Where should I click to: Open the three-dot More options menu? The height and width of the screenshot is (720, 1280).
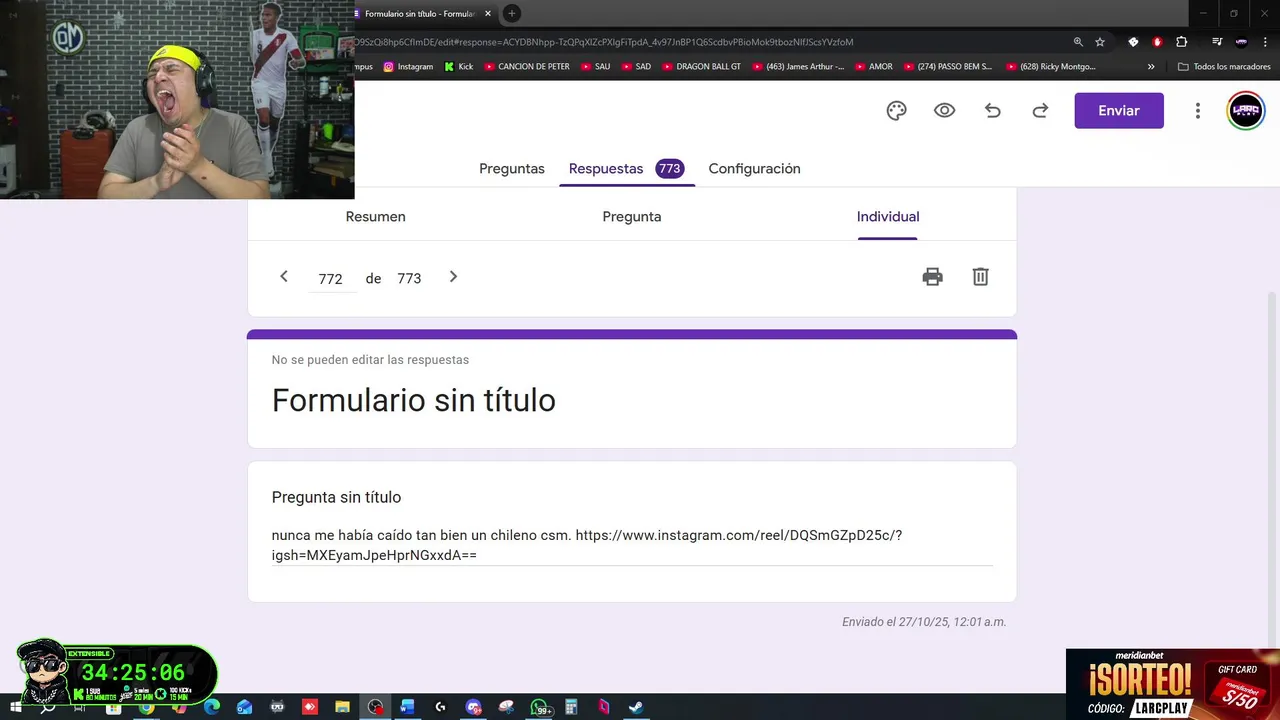point(1197,111)
